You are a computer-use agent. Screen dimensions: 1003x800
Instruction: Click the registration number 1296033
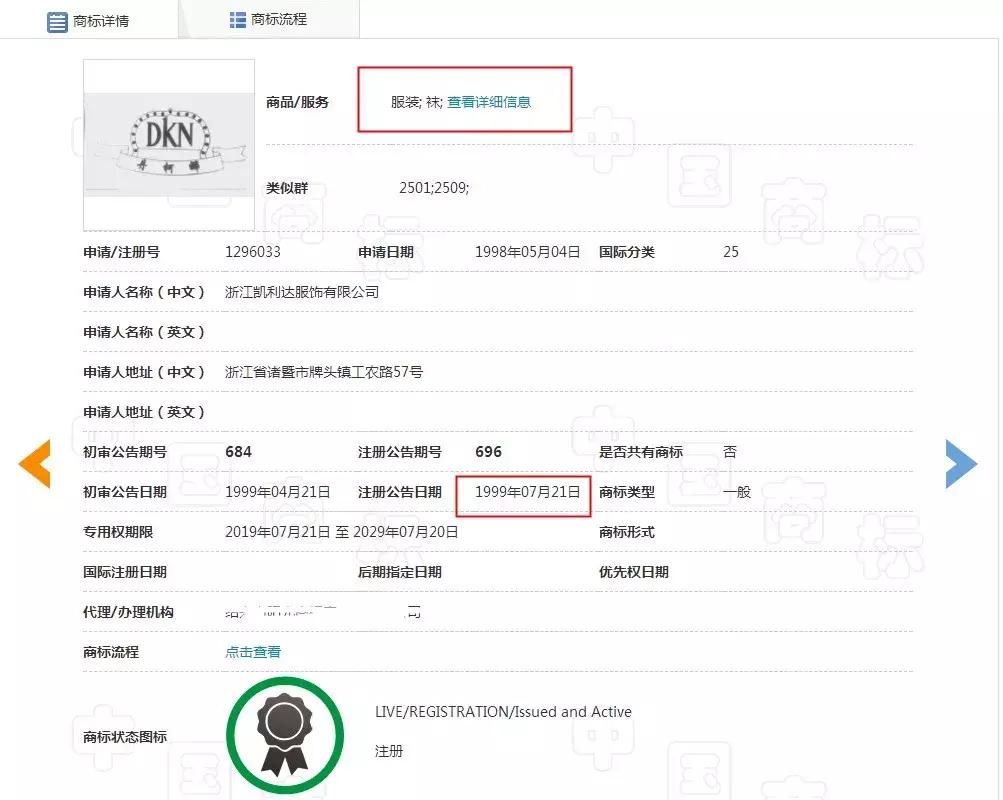(x=253, y=252)
